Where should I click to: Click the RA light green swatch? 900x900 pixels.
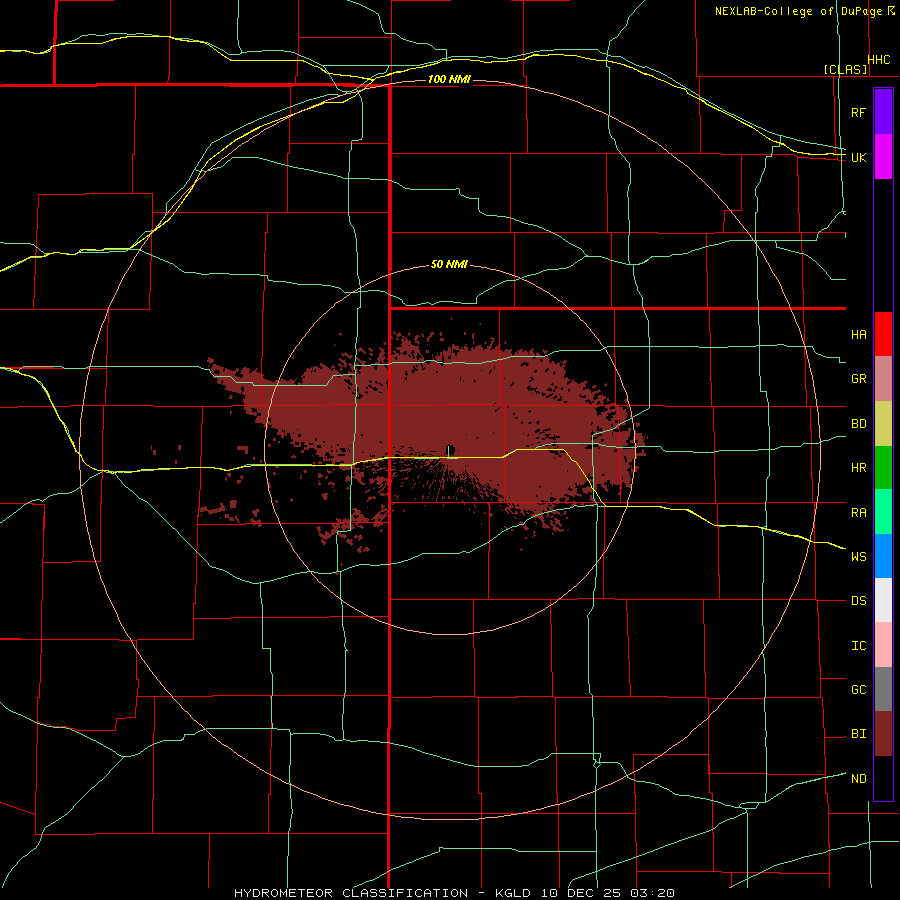(x=883, y=512)
